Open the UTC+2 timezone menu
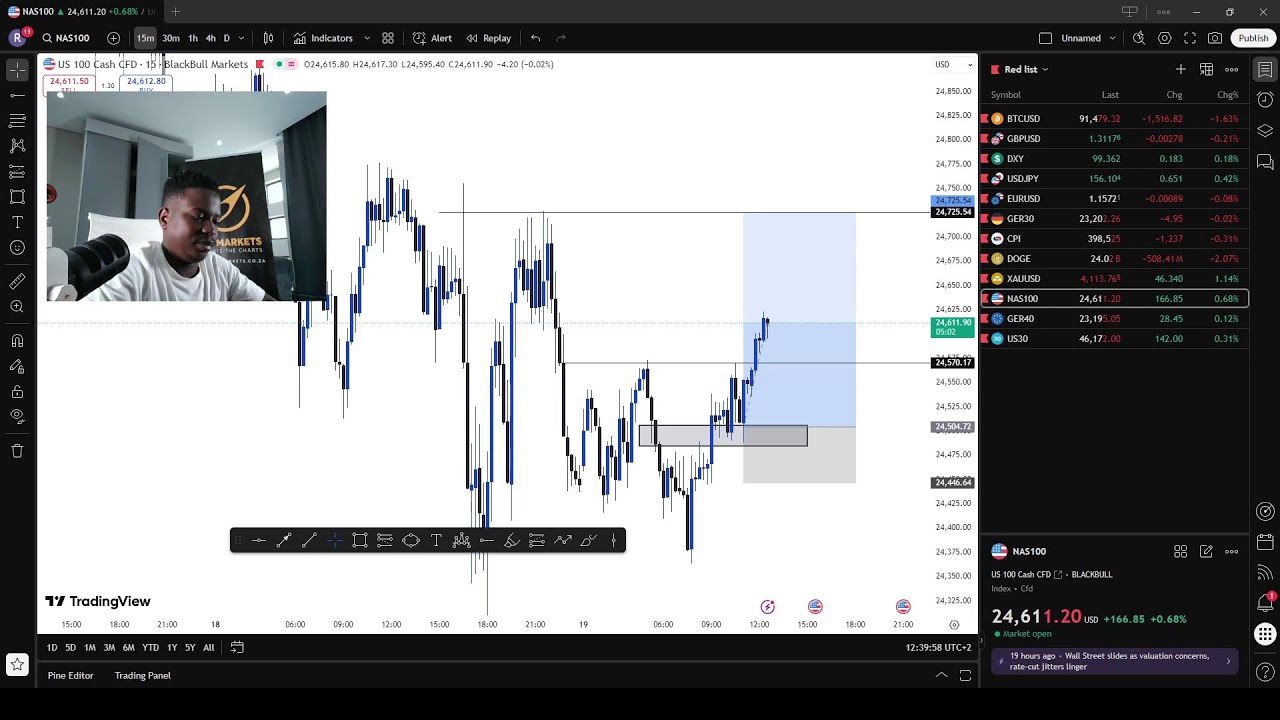This screenshot has height=720, width=1280. [x=938, y=647]
